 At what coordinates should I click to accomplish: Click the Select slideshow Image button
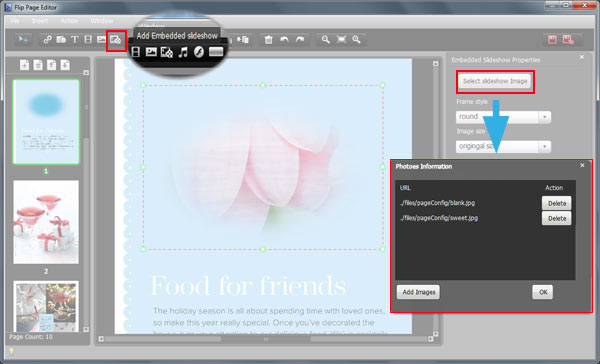coord(495,81)
